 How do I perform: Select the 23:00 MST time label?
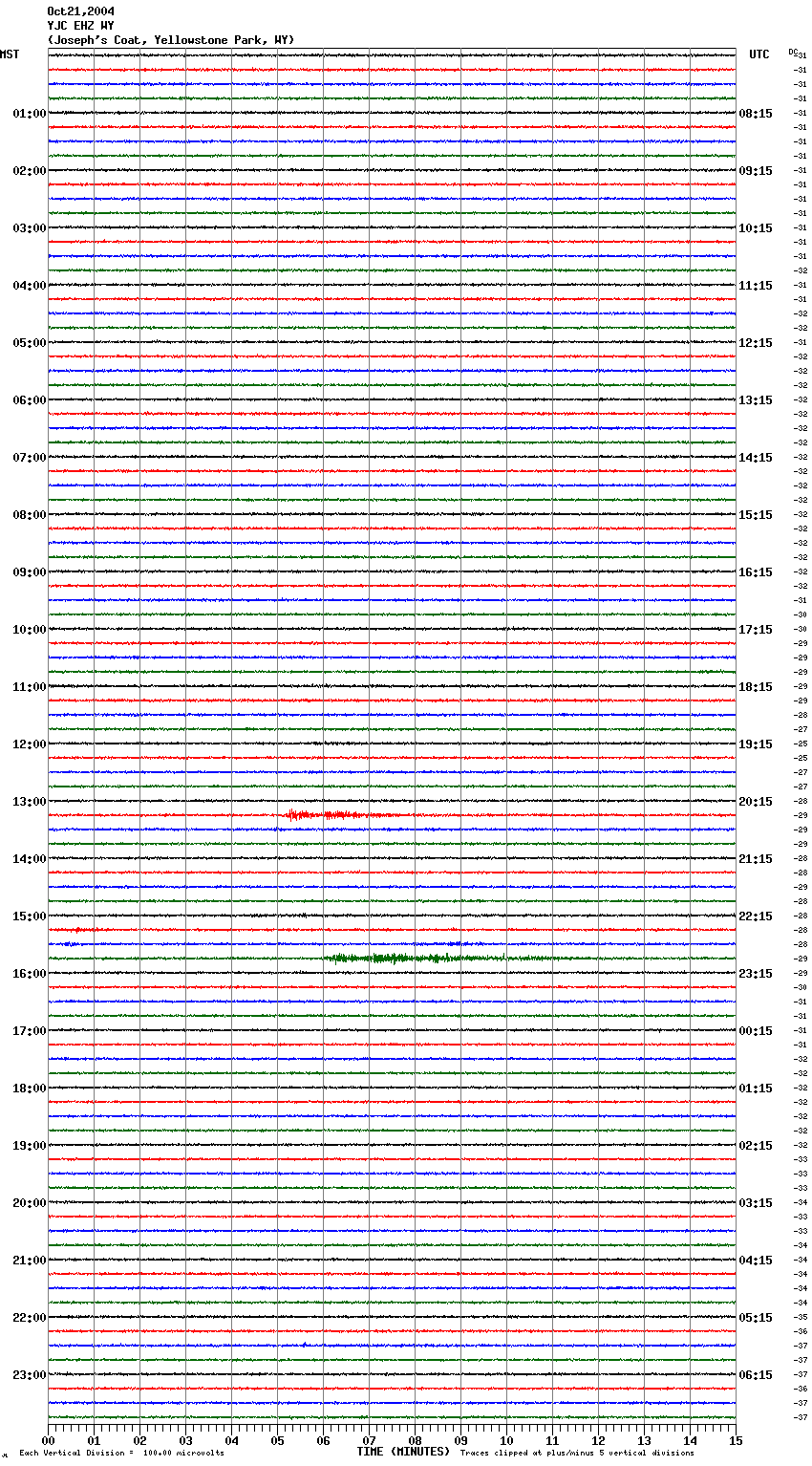click(30, 1375)
